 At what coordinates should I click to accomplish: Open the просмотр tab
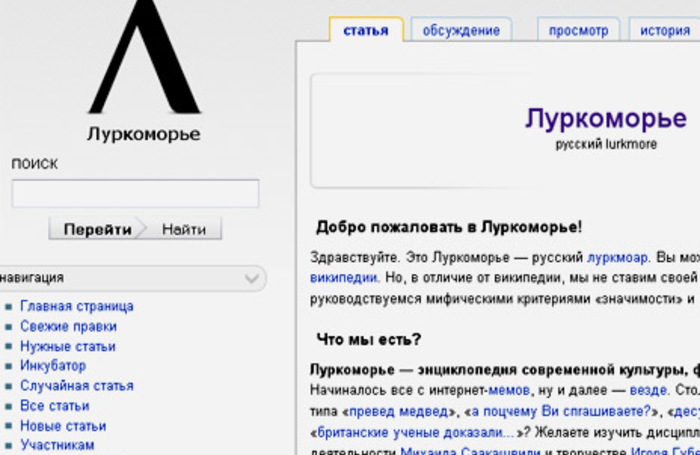[x=578, y=30]
